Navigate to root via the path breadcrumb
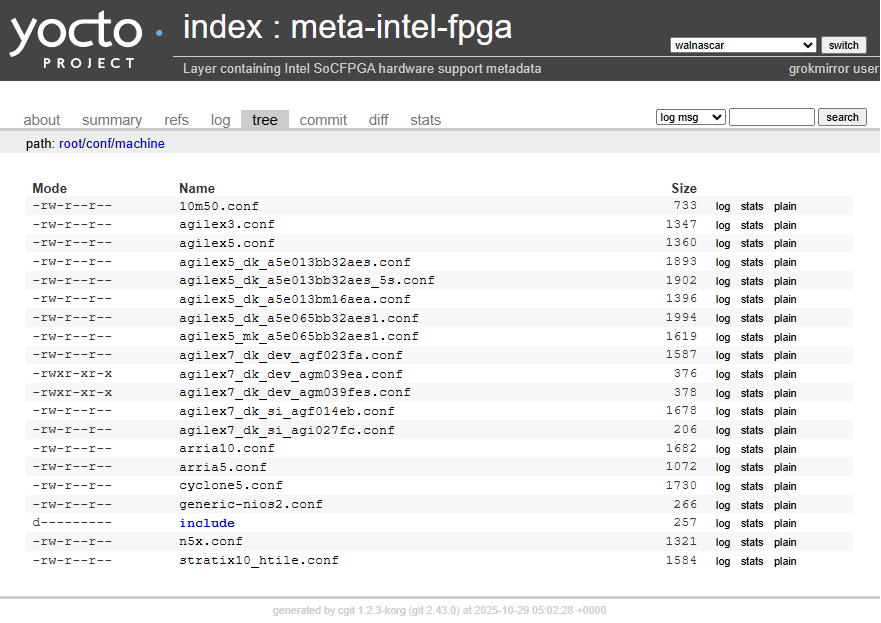Image resolution: width=881 pixels, height=623 pixels. tap(70, 143)
